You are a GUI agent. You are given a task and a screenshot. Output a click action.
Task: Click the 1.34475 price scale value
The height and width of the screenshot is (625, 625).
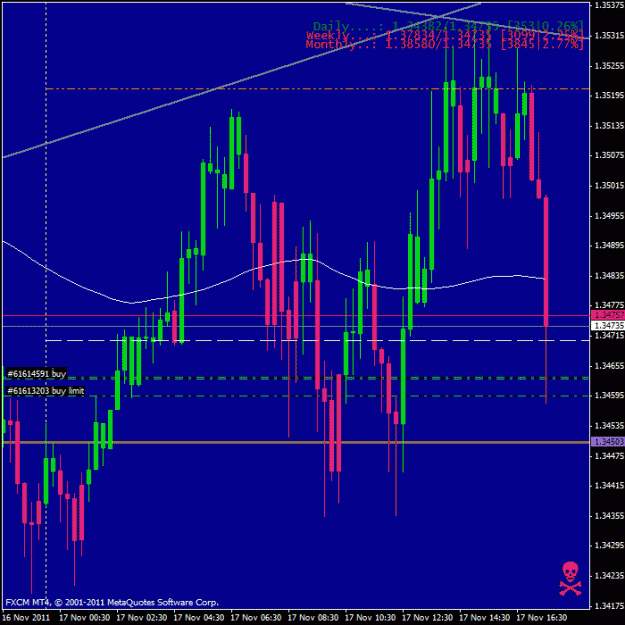click(x=609, y=456)
